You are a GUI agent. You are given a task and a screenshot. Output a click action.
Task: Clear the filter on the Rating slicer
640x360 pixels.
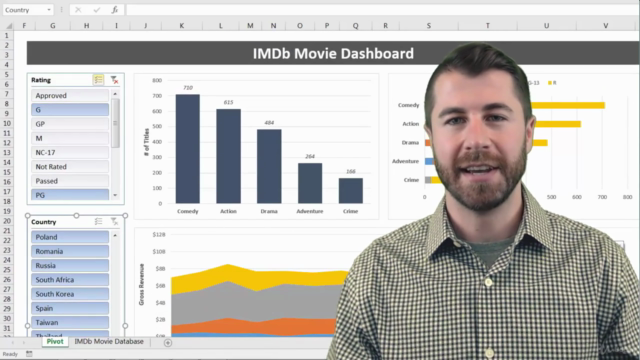pyautogui.click(x=114, y=80)
